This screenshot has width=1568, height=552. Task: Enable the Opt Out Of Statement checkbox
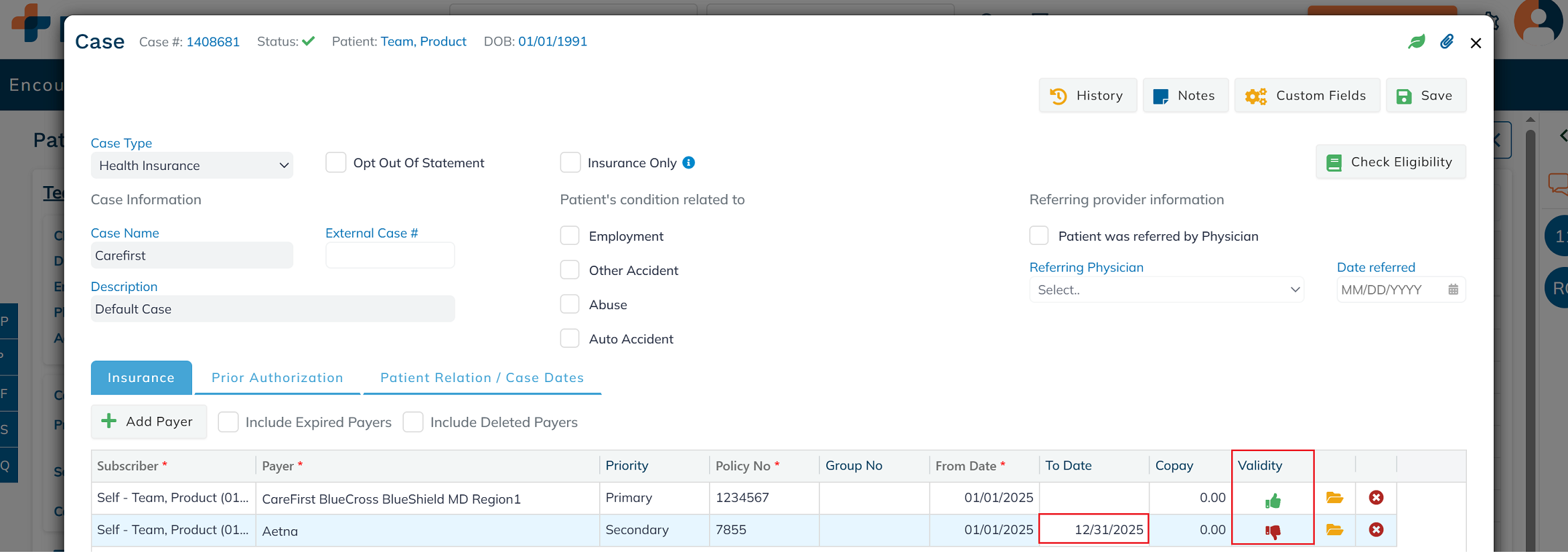click(336, 163)
